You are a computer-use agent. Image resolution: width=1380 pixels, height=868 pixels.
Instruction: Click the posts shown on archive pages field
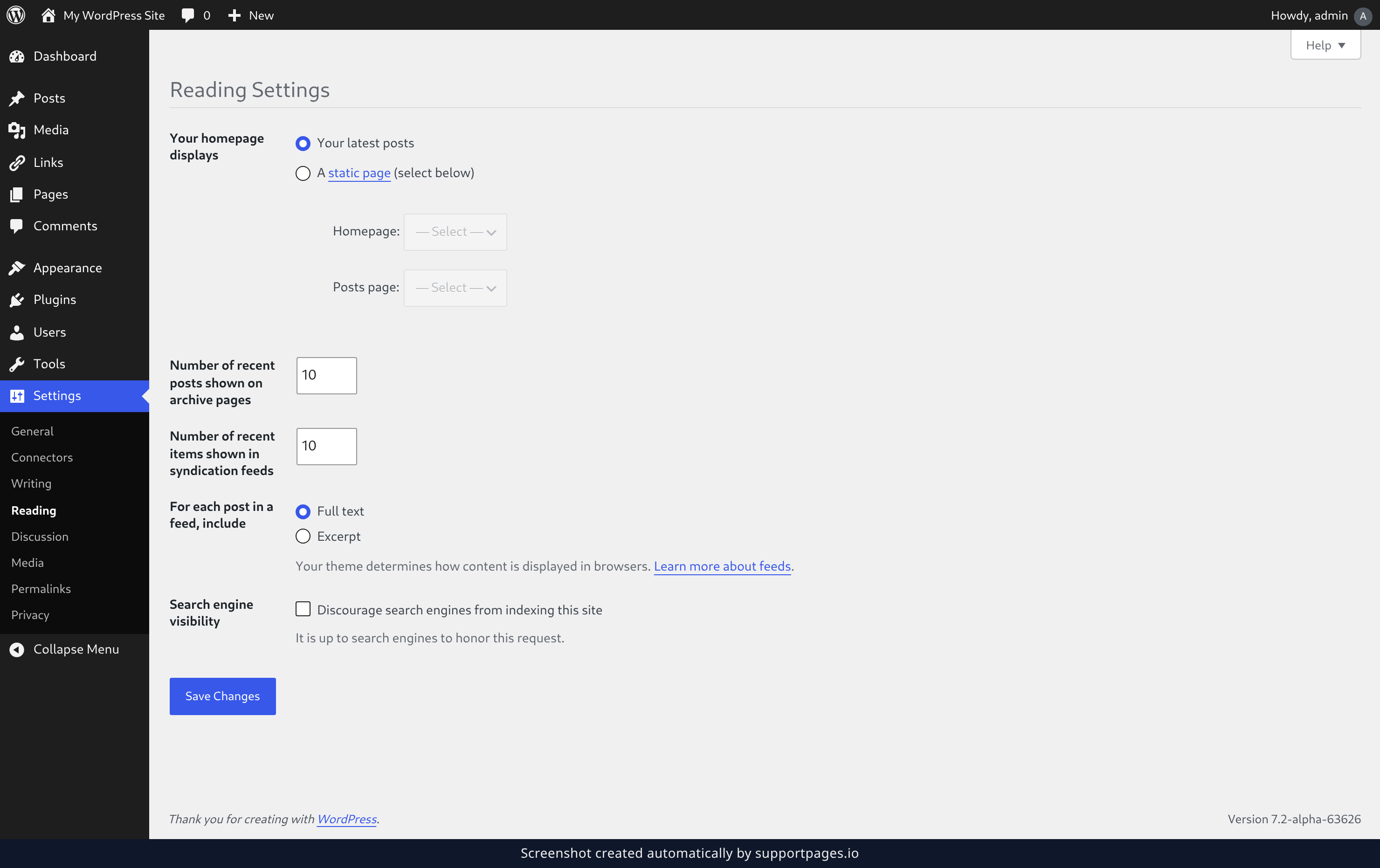click(327, 375)
